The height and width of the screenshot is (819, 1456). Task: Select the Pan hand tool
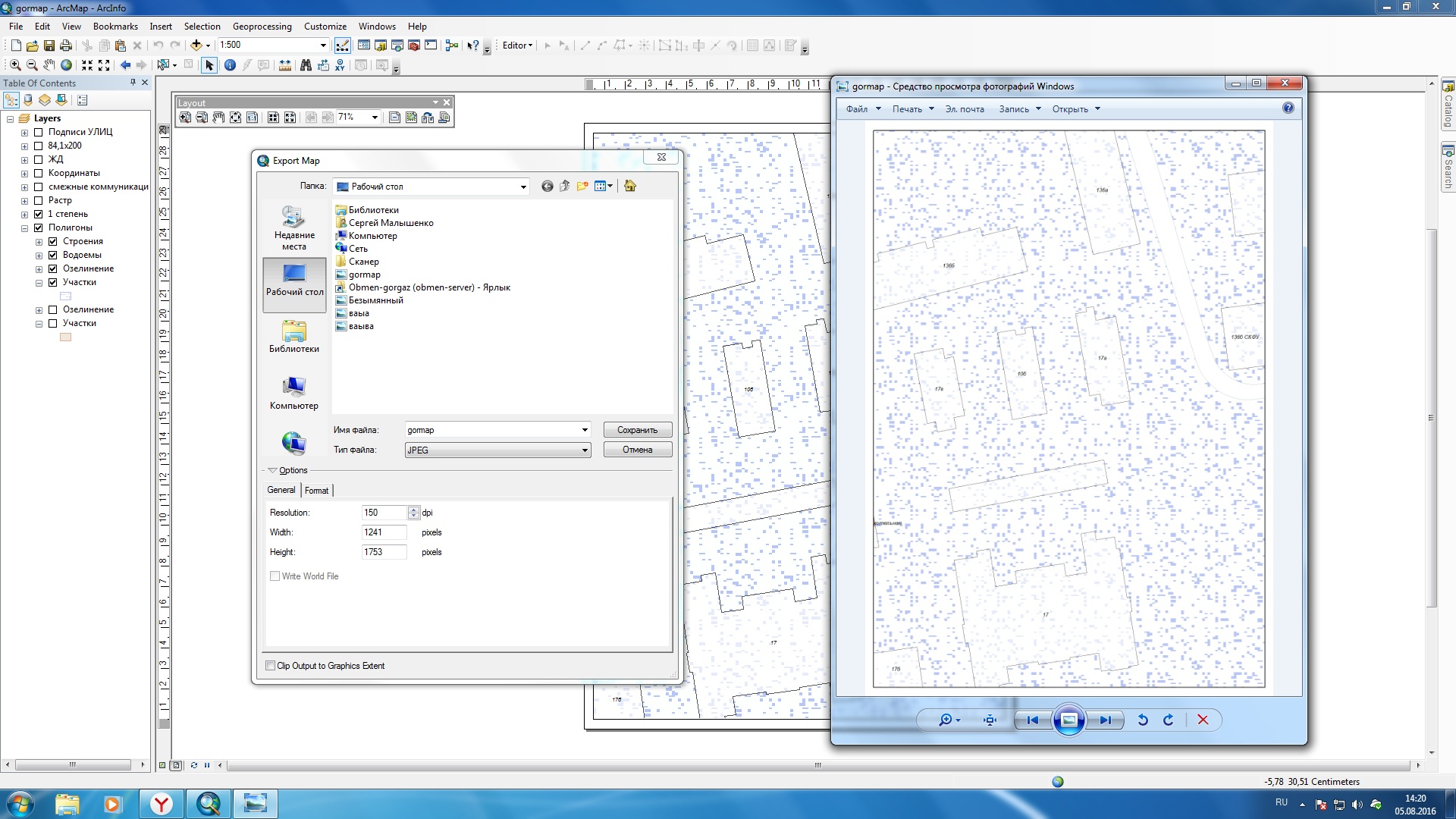coord(49,65)
